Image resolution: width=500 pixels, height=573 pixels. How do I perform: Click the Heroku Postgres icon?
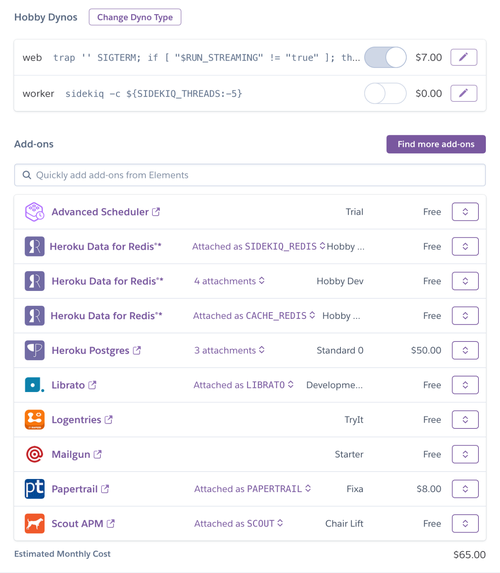tap(34, 350)
